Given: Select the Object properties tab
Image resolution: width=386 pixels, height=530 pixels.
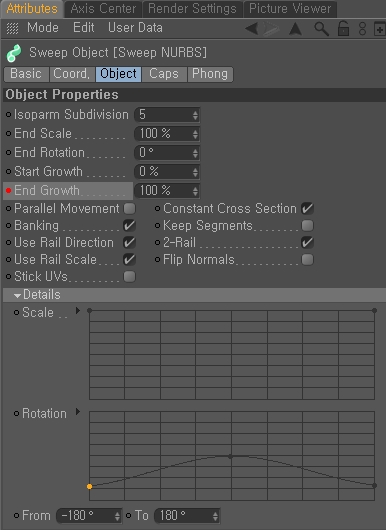Looking at the screenshot, I should tap(118, 74).
